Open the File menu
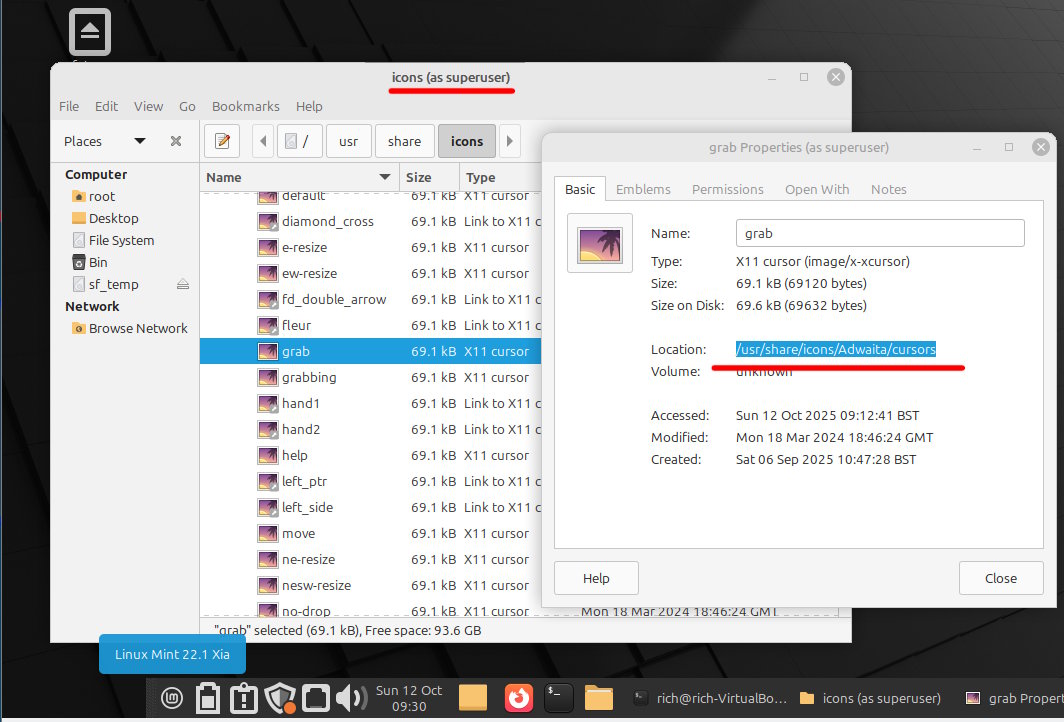This screenshot has height=722, width=1064. 69,107
